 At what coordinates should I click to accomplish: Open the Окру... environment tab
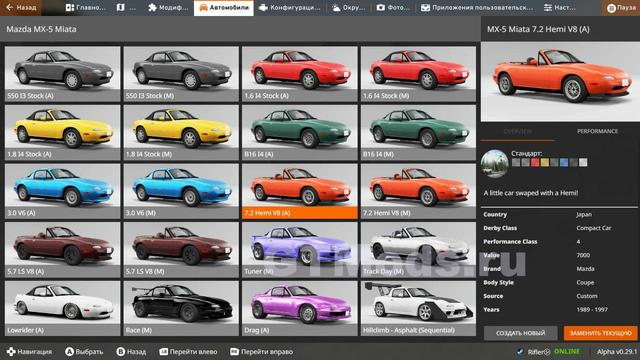tap(348, 8)
